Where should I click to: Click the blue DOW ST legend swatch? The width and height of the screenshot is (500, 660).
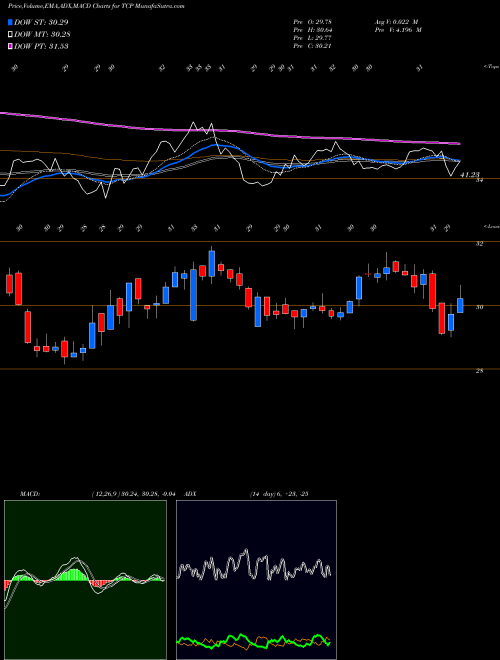[x=11, y=22]
